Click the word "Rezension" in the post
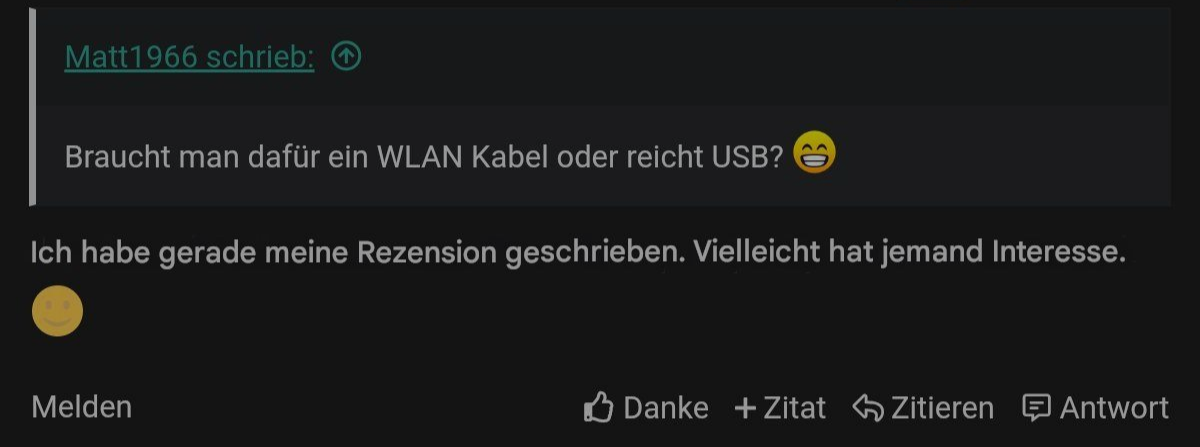The width and height of the screenshot is (1200, 447). 426,254
